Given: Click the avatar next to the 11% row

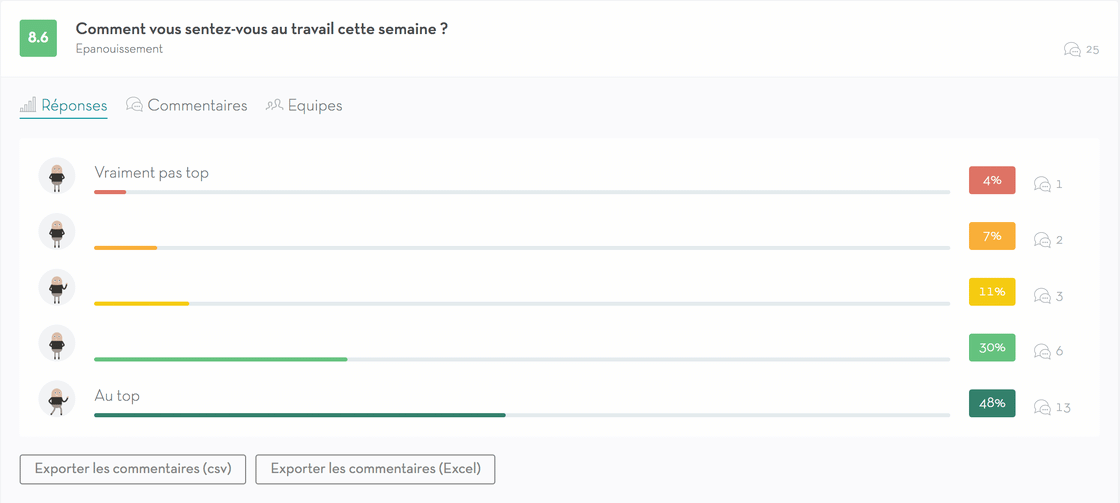Looking at the screenshot, I should pos(57,287).
